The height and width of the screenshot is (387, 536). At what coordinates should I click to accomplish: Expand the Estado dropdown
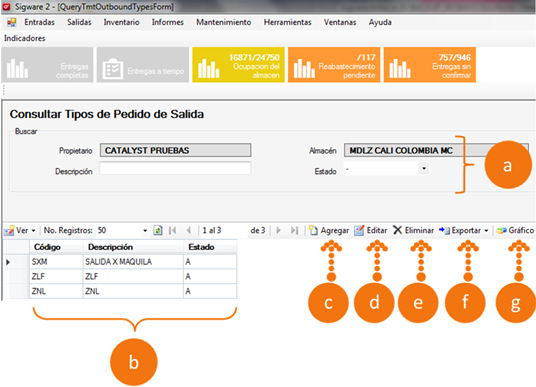[424, 169]
